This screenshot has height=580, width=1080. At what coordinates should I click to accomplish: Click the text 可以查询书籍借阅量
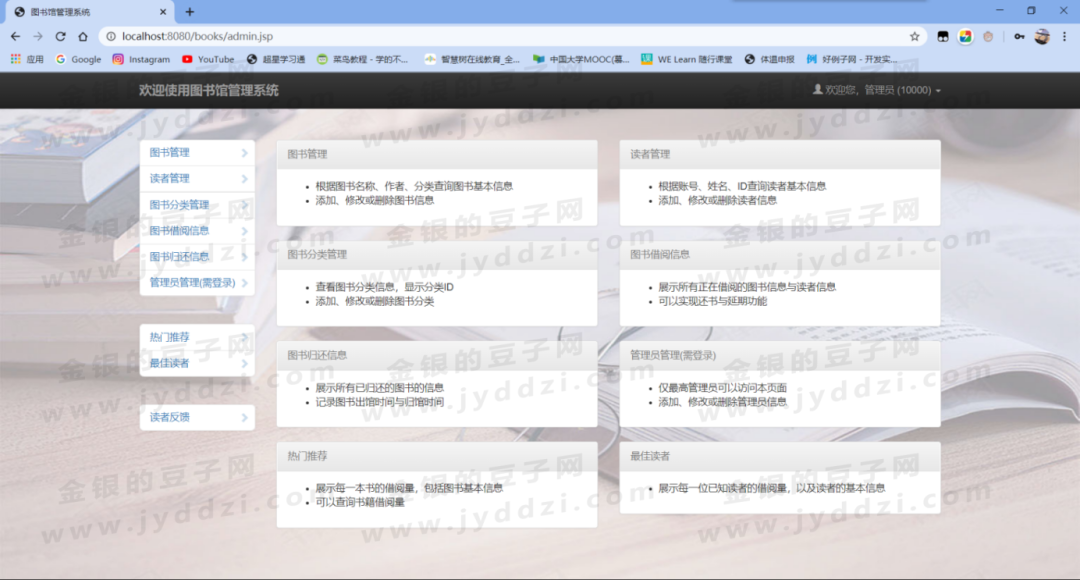coord(360,502)
